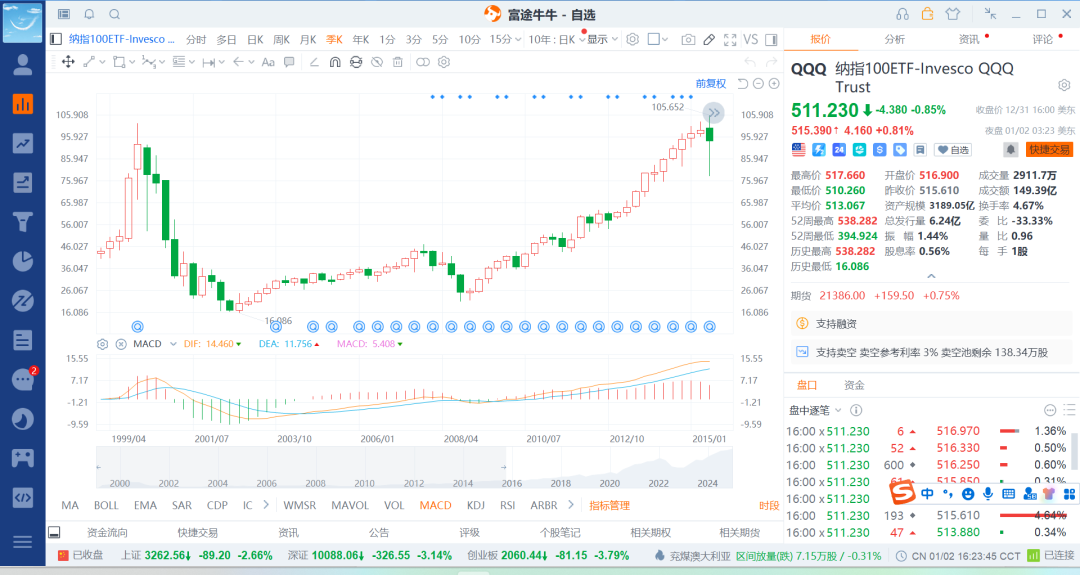Hide drawings with the crossed-eye icon
The width and height of the screenshot is (1080, 575).
click(x=377, y=62)
